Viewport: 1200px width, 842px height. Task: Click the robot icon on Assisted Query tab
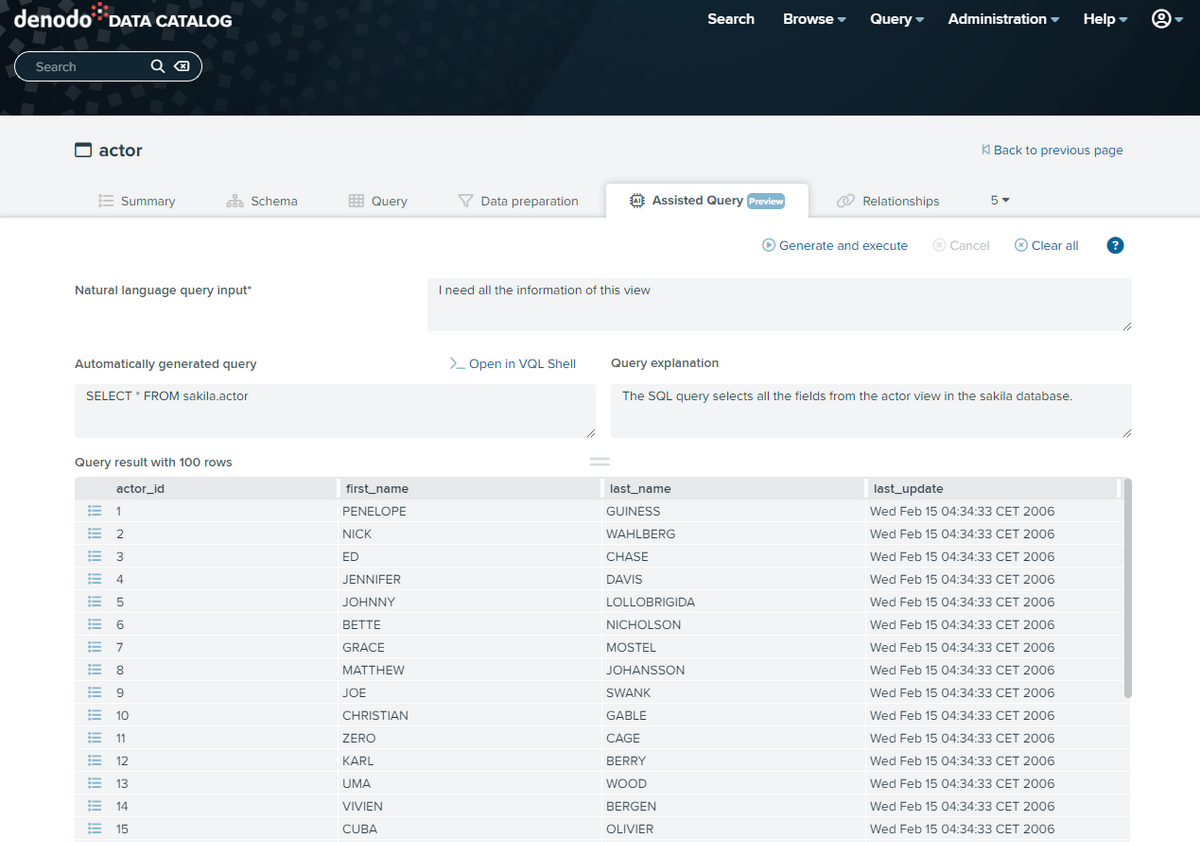(x=637, y=200)
